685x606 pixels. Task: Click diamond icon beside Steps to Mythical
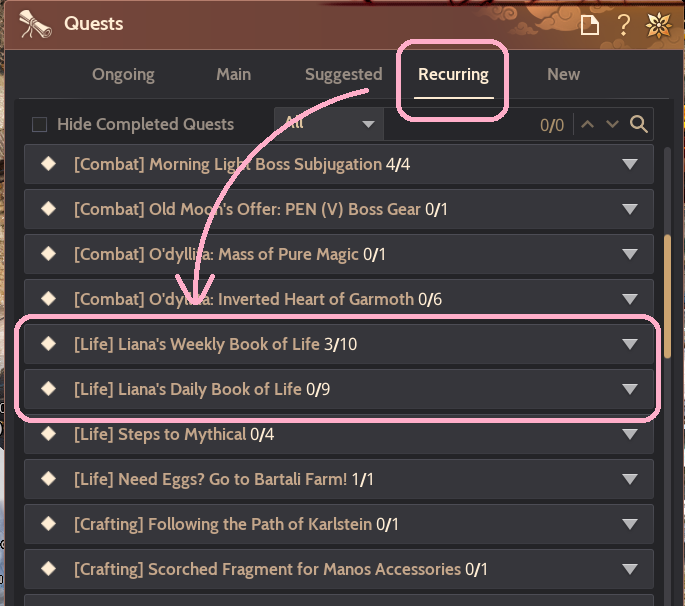(47, 434)
